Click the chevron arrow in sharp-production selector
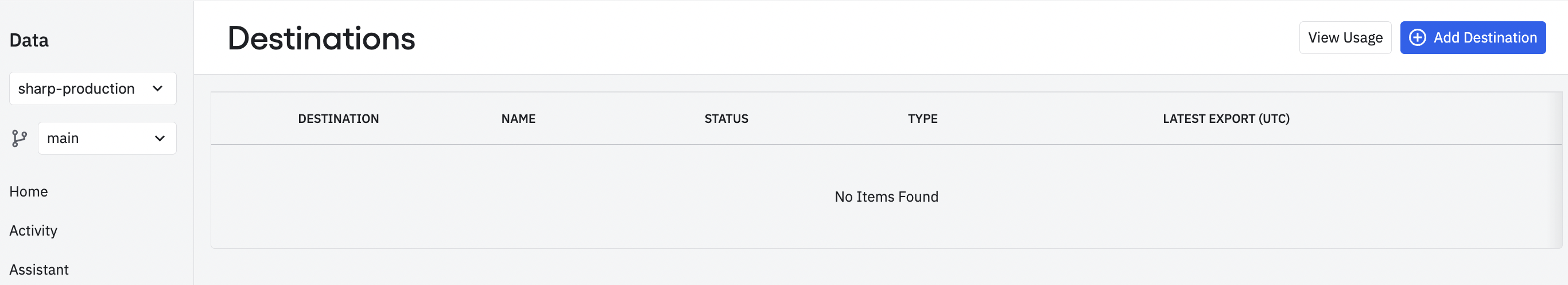This screenshot has height=285, width=1568. pos(158,89)
